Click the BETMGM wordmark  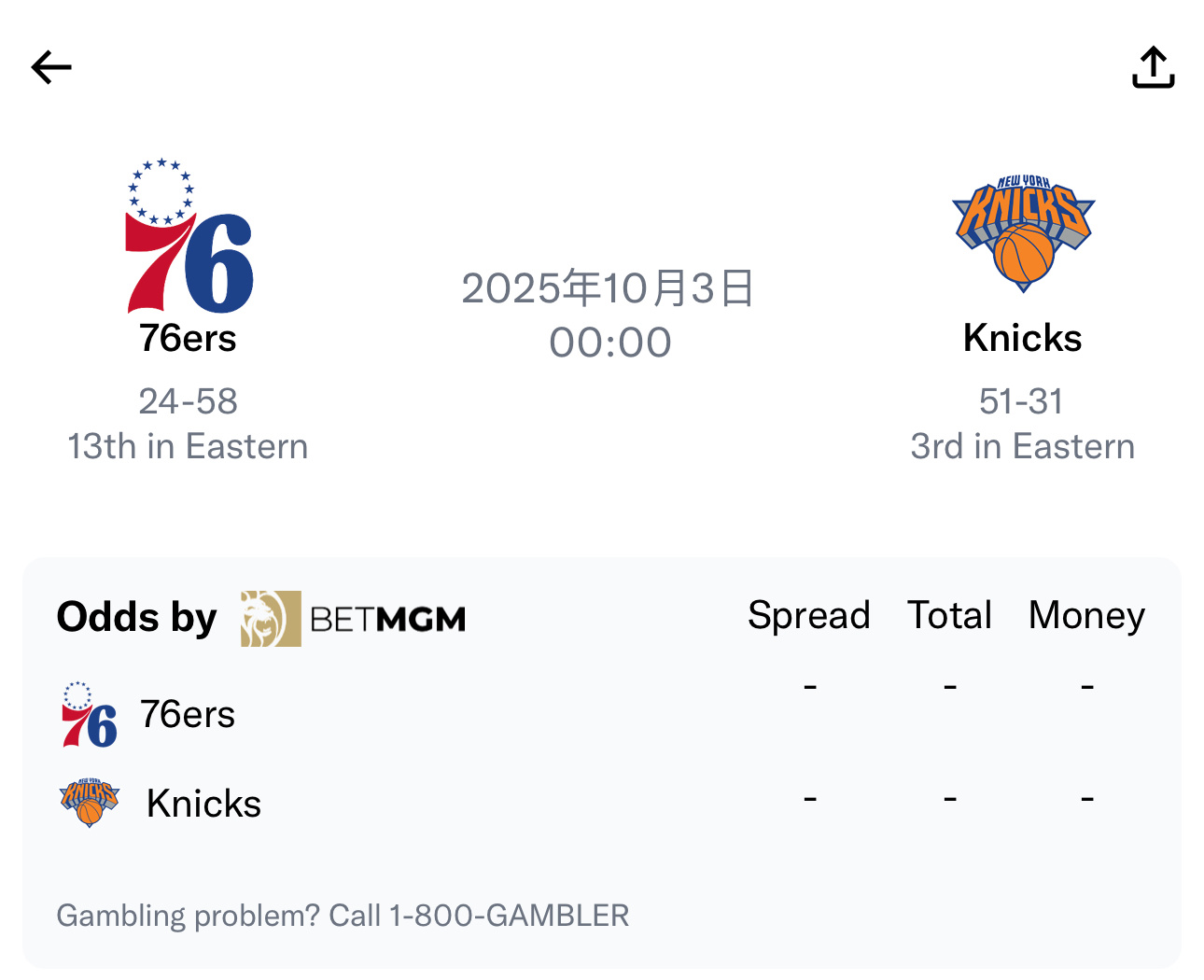(387, 619)
